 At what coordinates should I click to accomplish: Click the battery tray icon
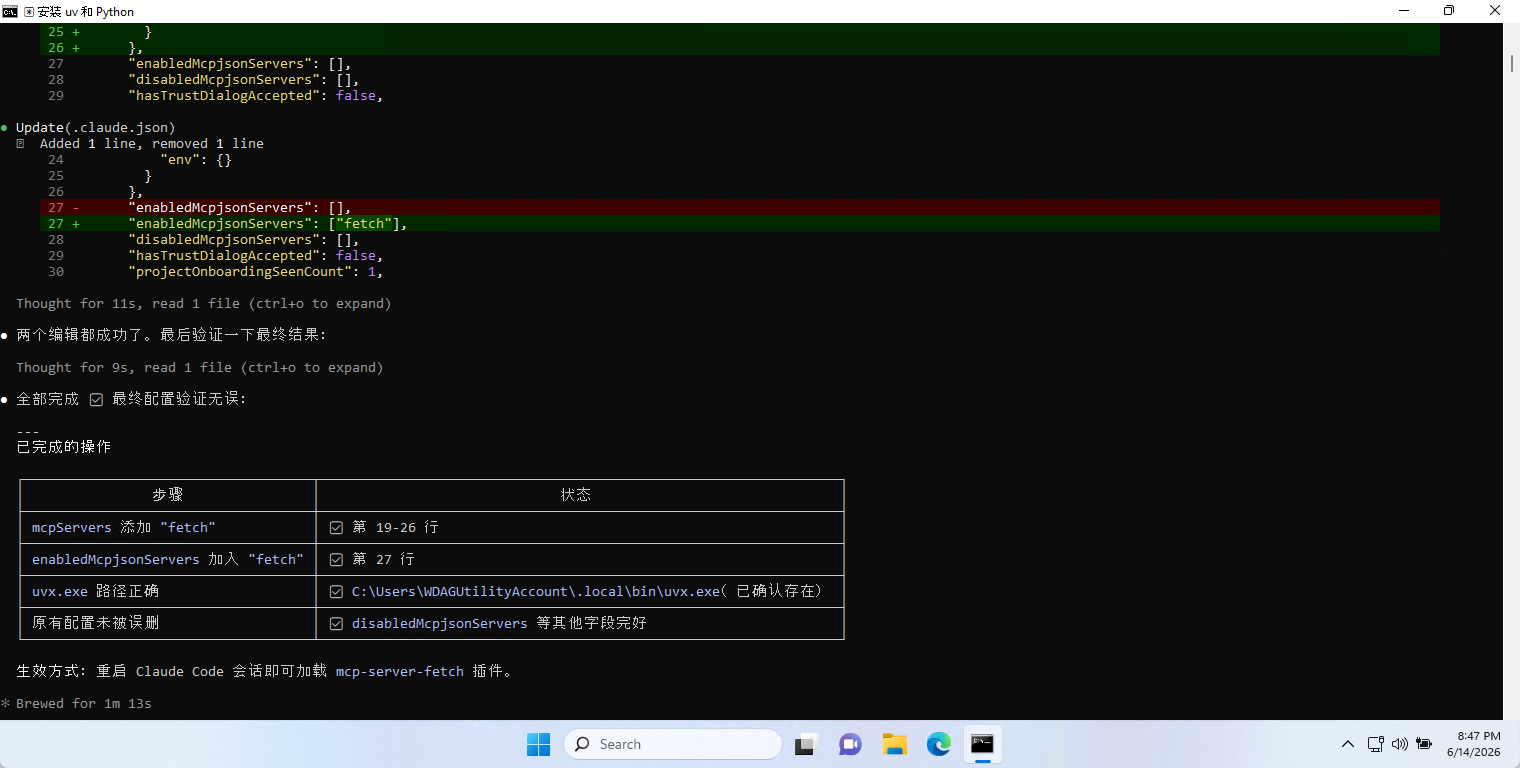(1424, 744)
